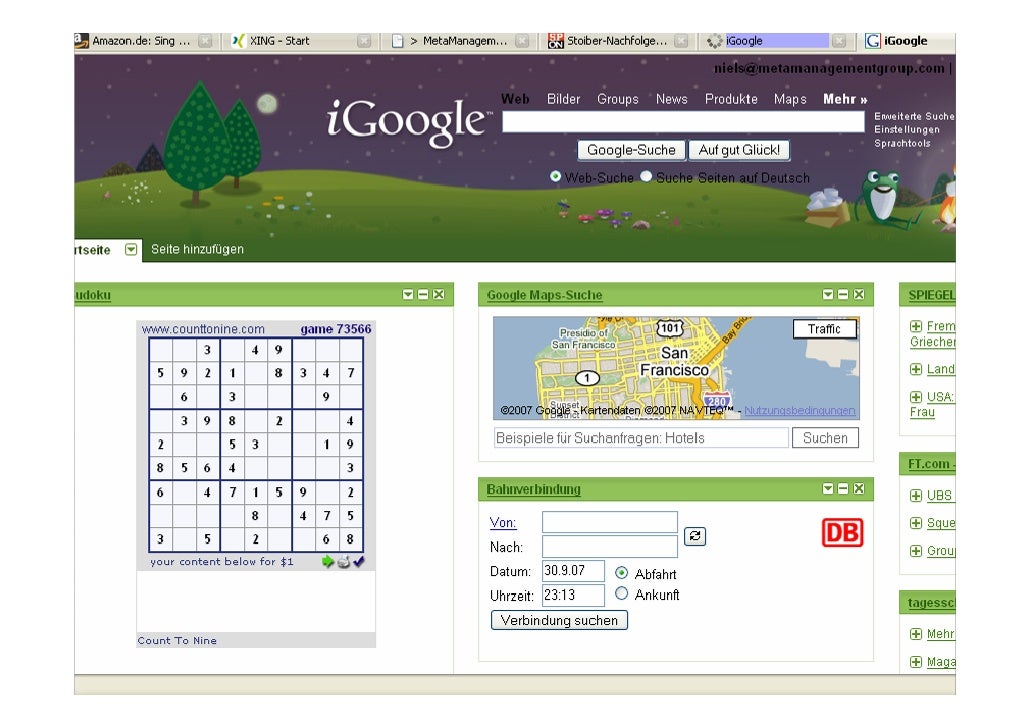Open the Google Maps-Suche gadget menu arrow
Image resolution: width=1030 pixels, height=728 pixels.
(x=828, y=294)
